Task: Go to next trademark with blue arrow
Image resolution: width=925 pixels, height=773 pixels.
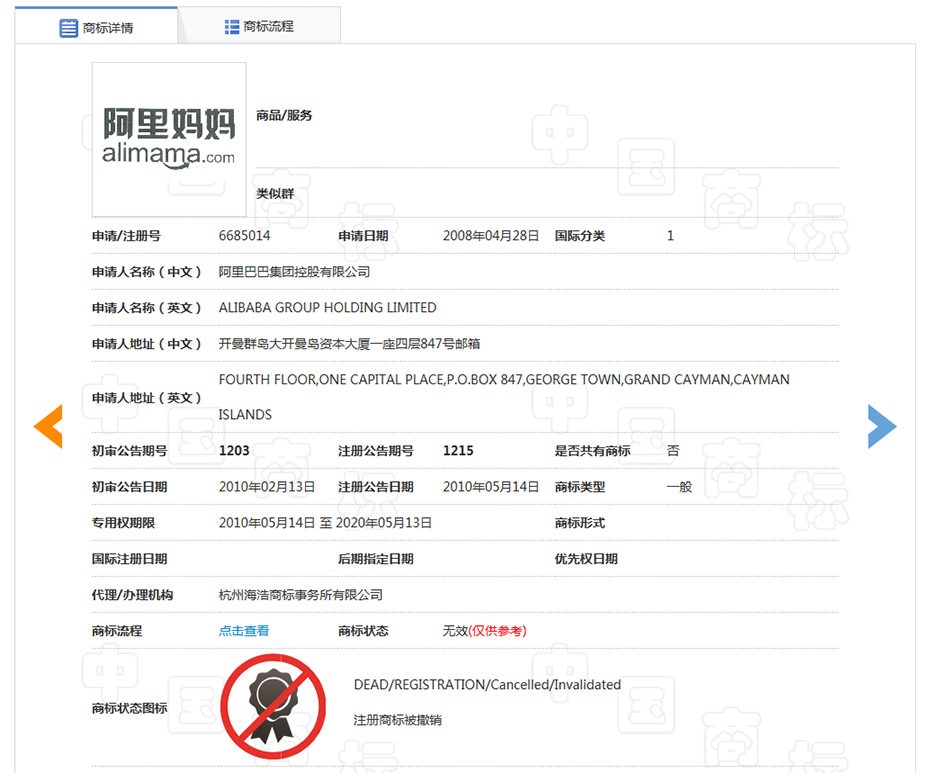Action: pos(882,426)
